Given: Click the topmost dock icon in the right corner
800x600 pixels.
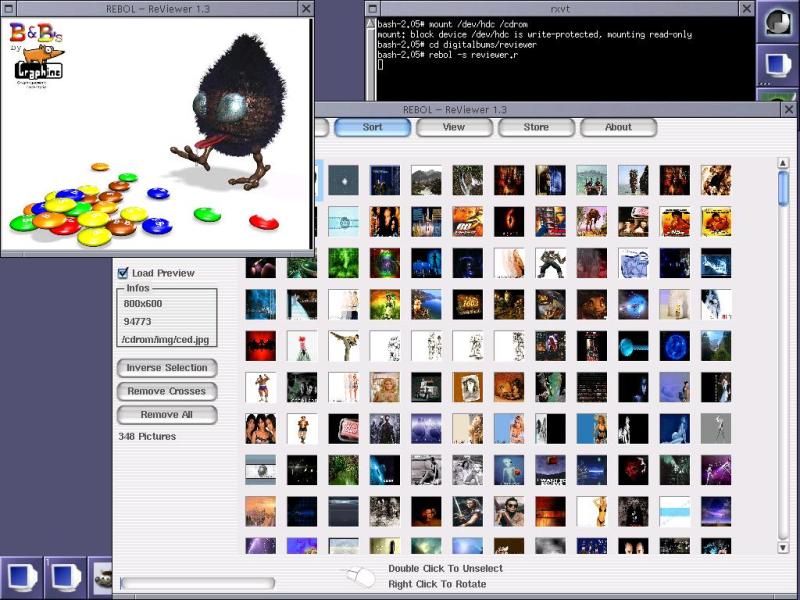Looking at the screenshot, I should pyautogui.click(x=778, y=22).
